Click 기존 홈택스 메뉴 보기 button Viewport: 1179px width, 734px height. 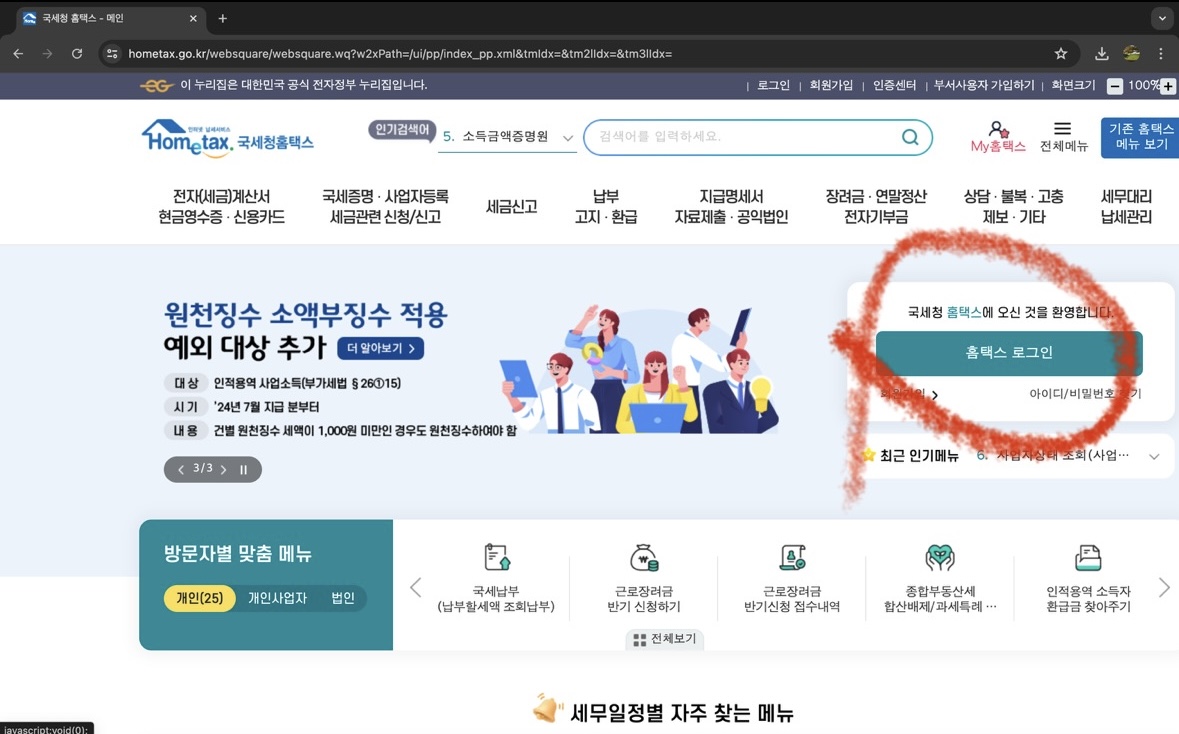[1140, 138]
